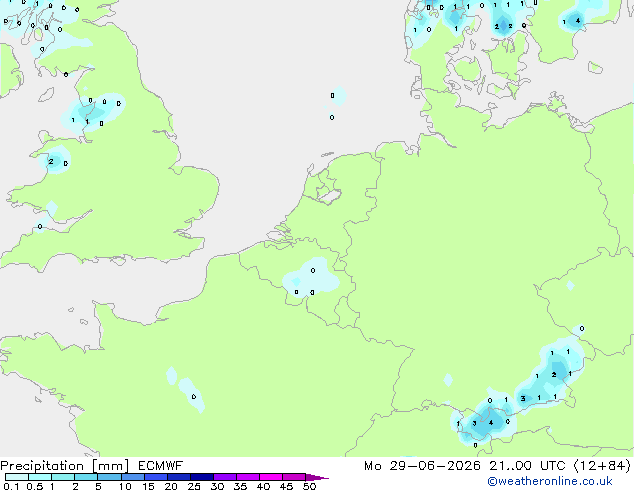Click the precipitation value "2" over Wales
This screenshot has height=490, width=634.
[x=51, y=161]
